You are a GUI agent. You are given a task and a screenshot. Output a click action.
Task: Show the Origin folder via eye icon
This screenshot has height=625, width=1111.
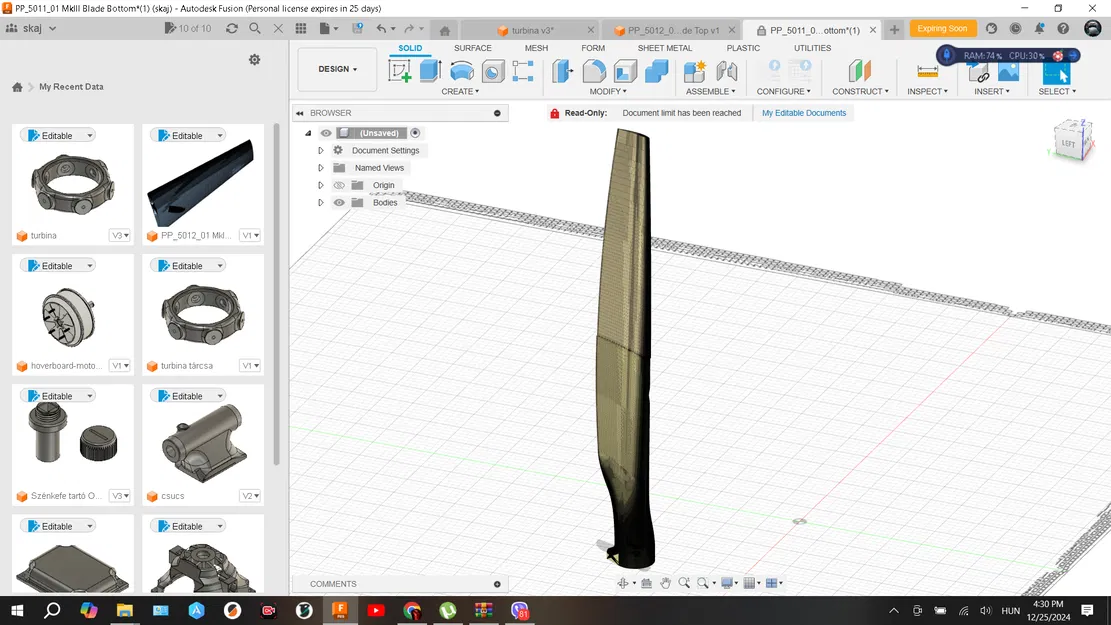click(x=339, y=185)
